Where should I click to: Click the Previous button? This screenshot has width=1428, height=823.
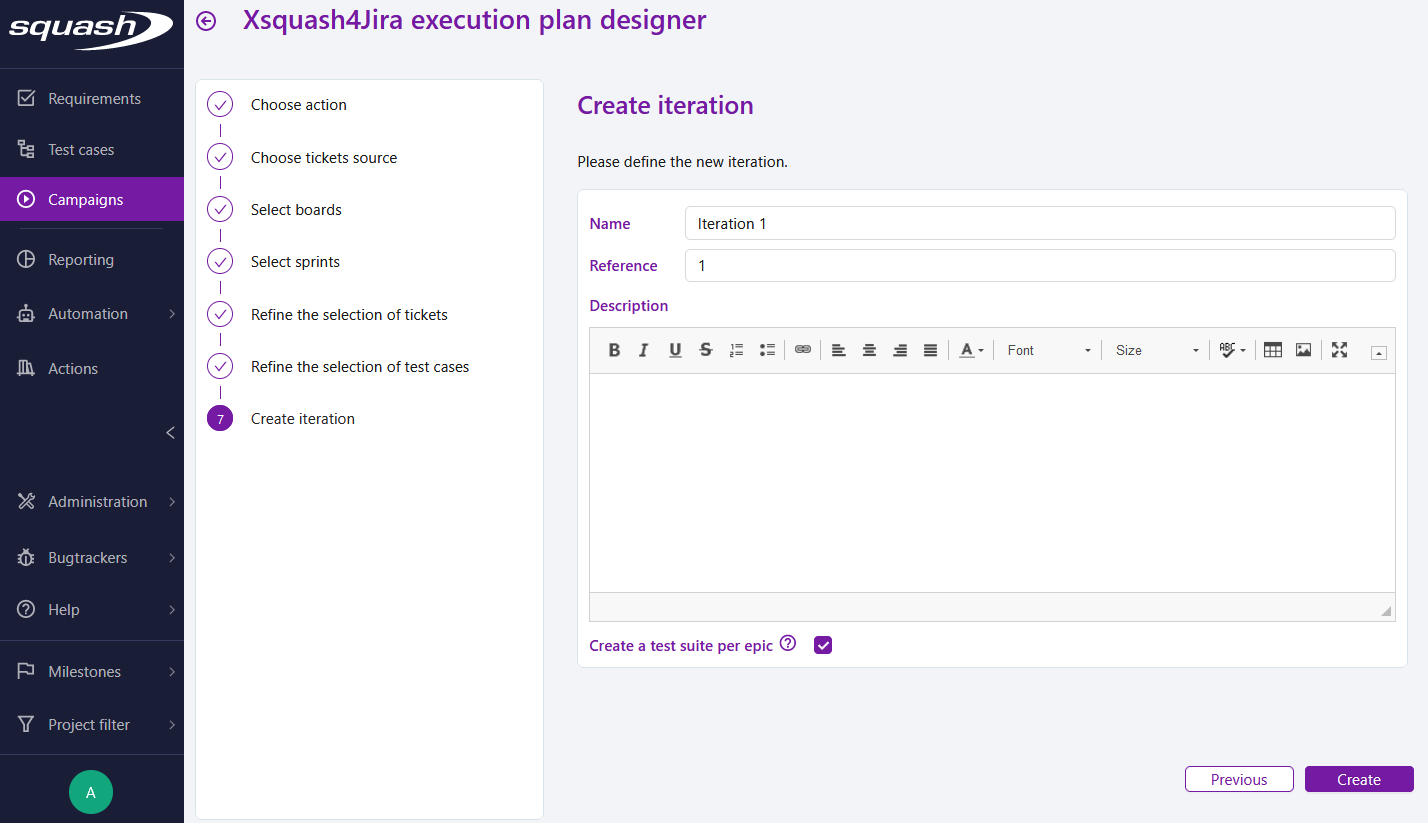pyautogui.click(x=1239, y=779)
